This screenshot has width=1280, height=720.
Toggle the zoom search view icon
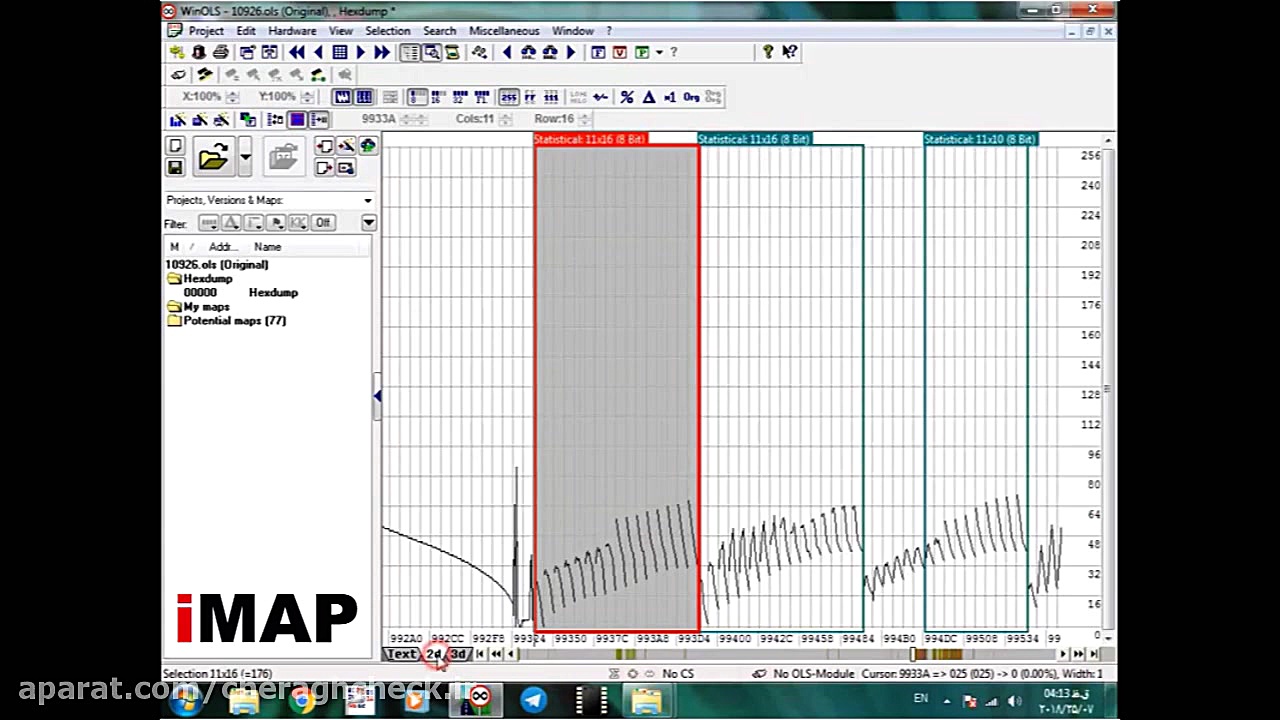pos(431,52)
